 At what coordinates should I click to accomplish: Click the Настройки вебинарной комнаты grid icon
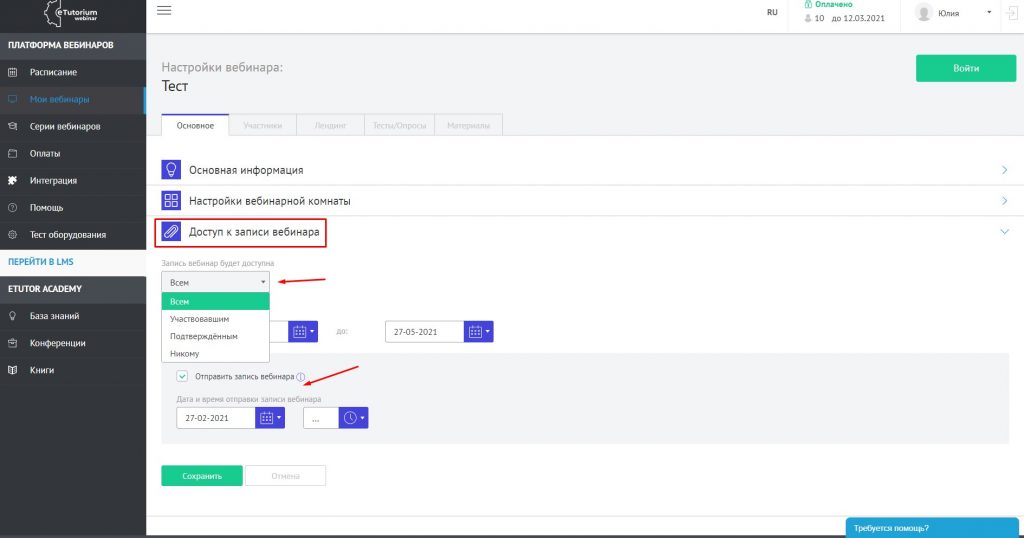tap(171, 201)
